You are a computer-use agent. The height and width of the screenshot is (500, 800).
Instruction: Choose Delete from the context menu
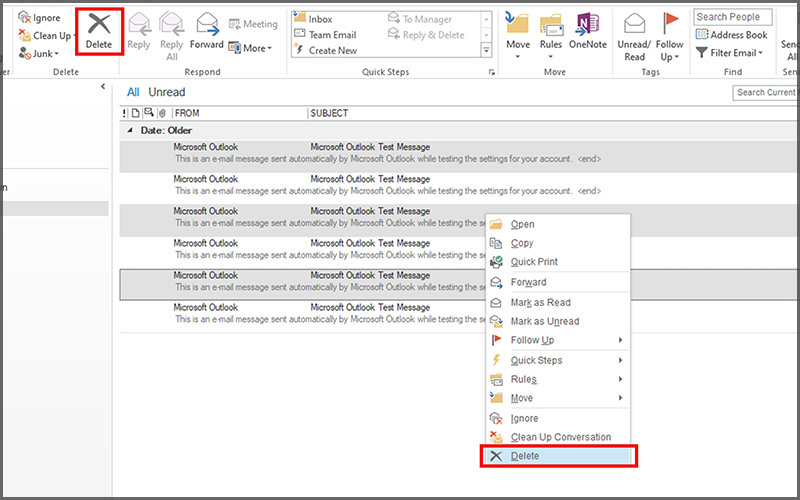[558, 456]
